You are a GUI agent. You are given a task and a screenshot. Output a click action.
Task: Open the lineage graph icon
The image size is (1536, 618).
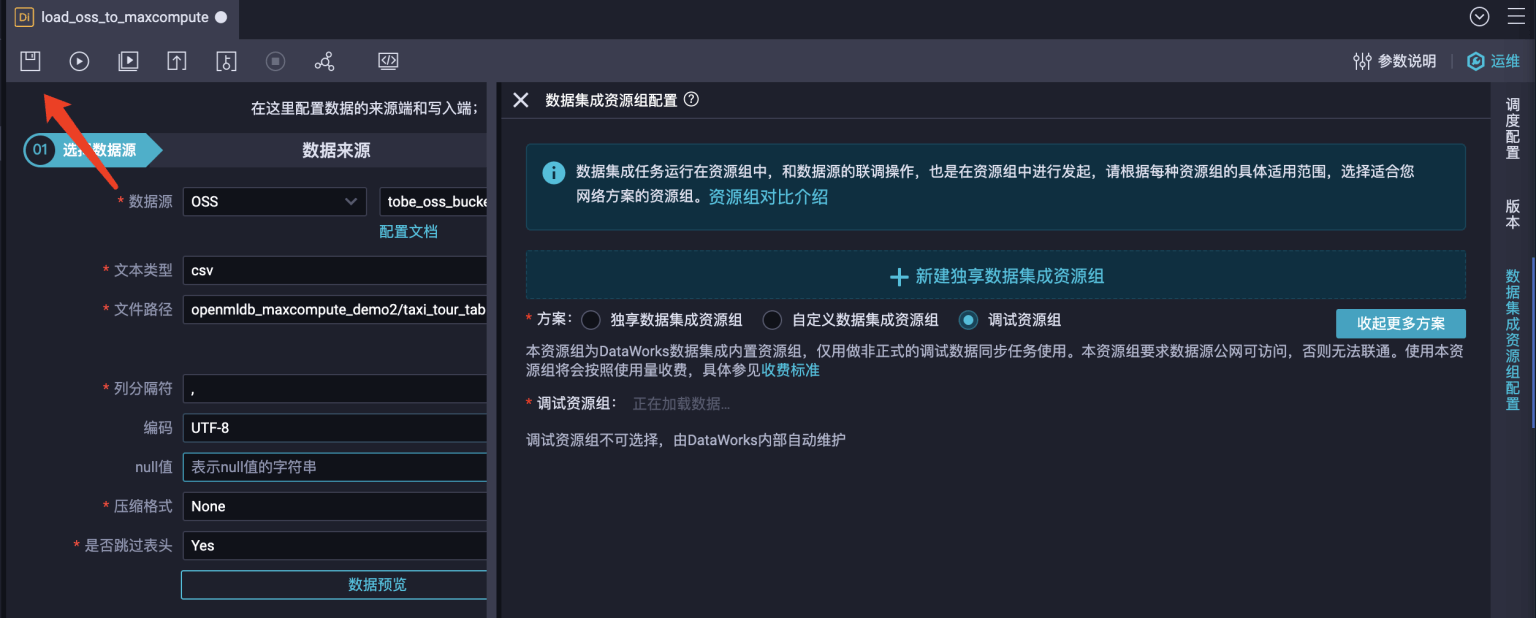click(x=324, y=61)
